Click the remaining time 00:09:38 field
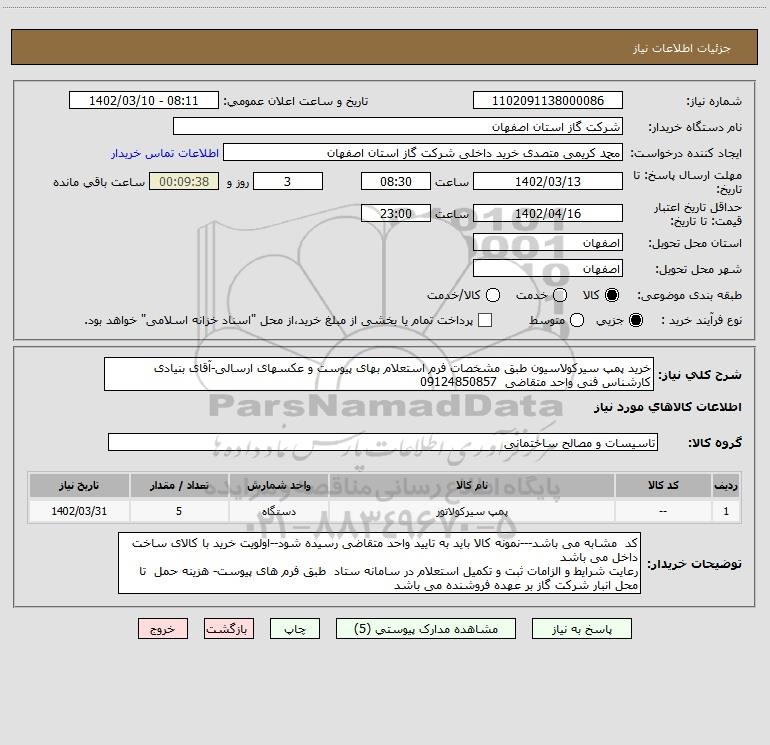The image size is (770, 745). (184, 182)
